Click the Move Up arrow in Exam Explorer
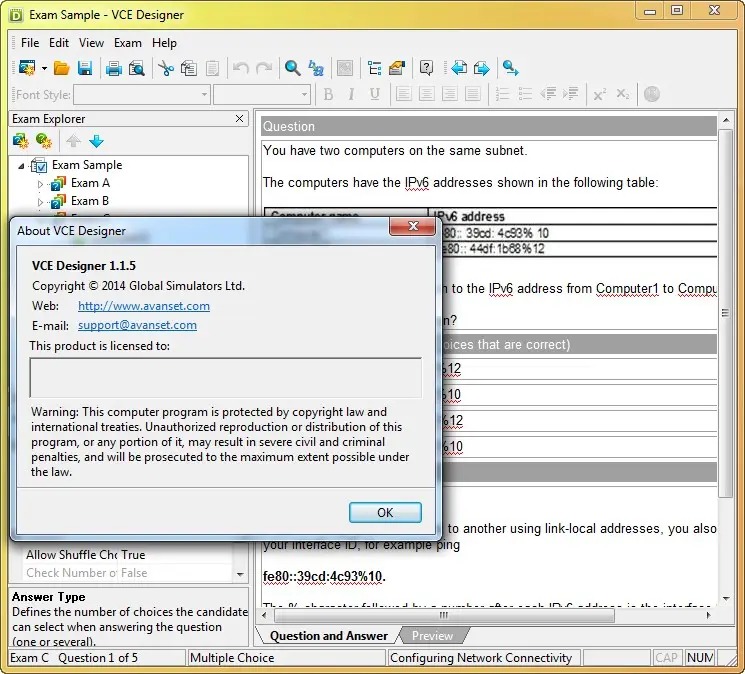The height and width of the screenshot is (674, 745). point(73,141)
